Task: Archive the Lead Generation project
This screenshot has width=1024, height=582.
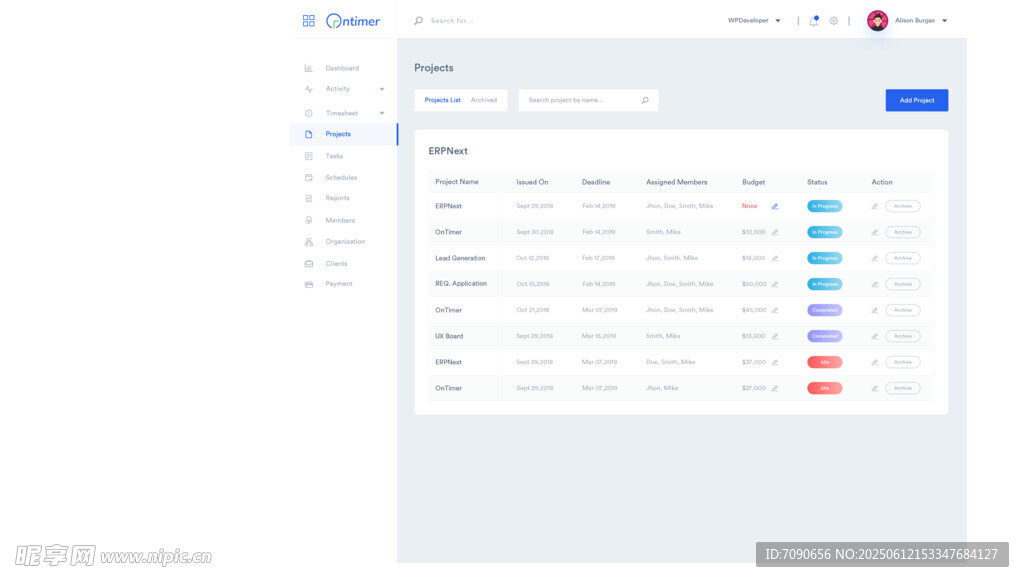Action: point(903,258)
